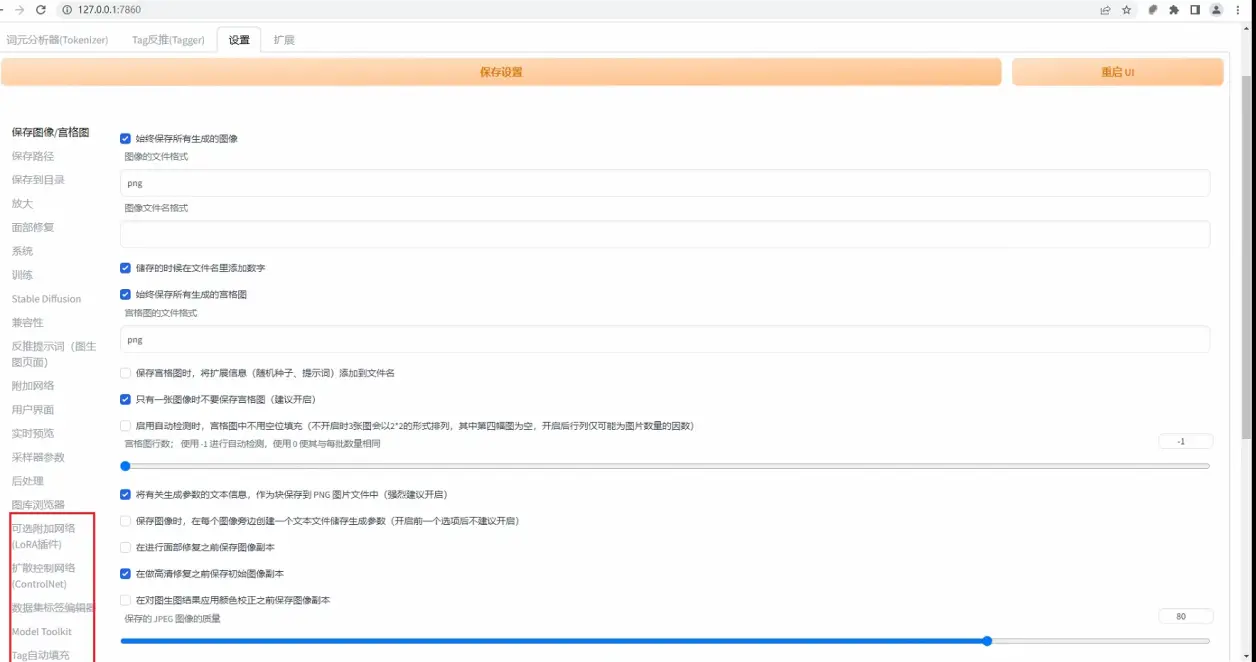The width and height of the screenshot is (1256, 662).
Task: Uncheck 在做高清修复之前保存初始图像副本
Action: point(125,573)
